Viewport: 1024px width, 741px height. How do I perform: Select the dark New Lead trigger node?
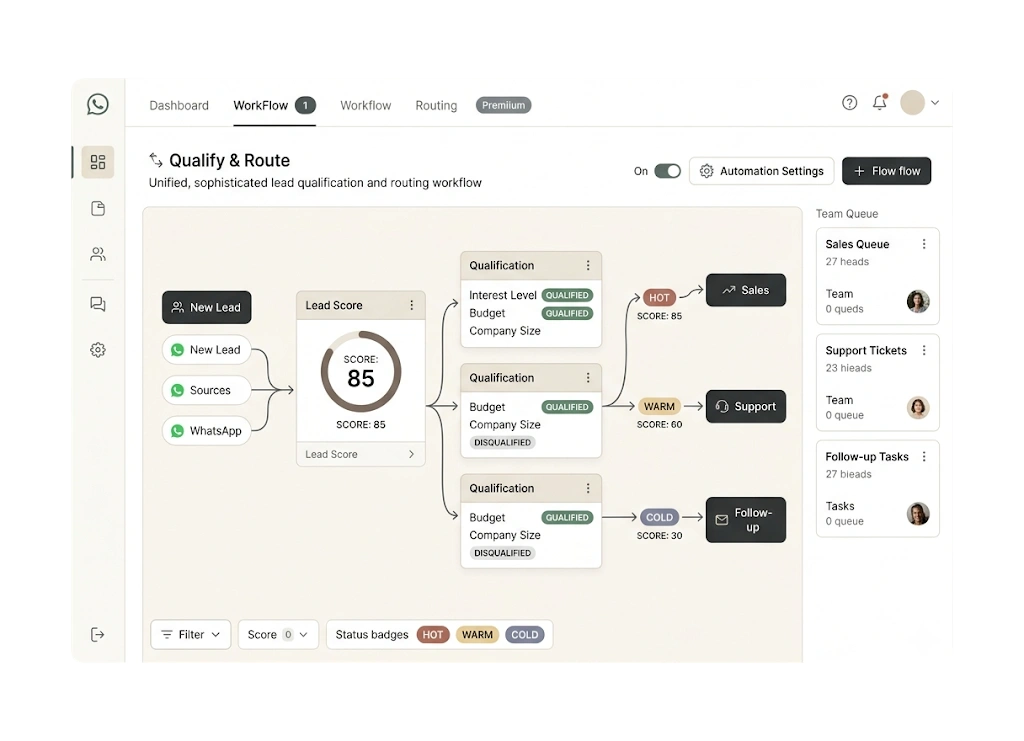click(x=206, y=307)
